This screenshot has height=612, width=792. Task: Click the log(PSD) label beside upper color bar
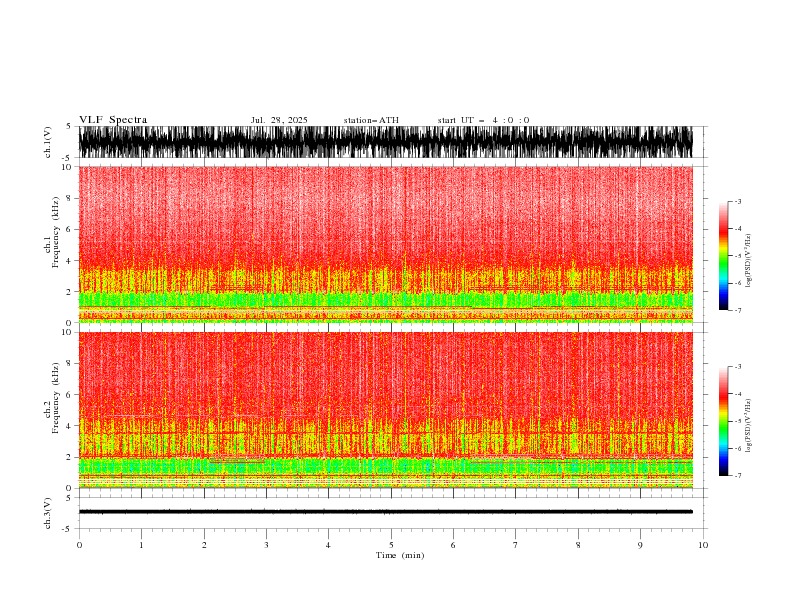tap(749, 261)
